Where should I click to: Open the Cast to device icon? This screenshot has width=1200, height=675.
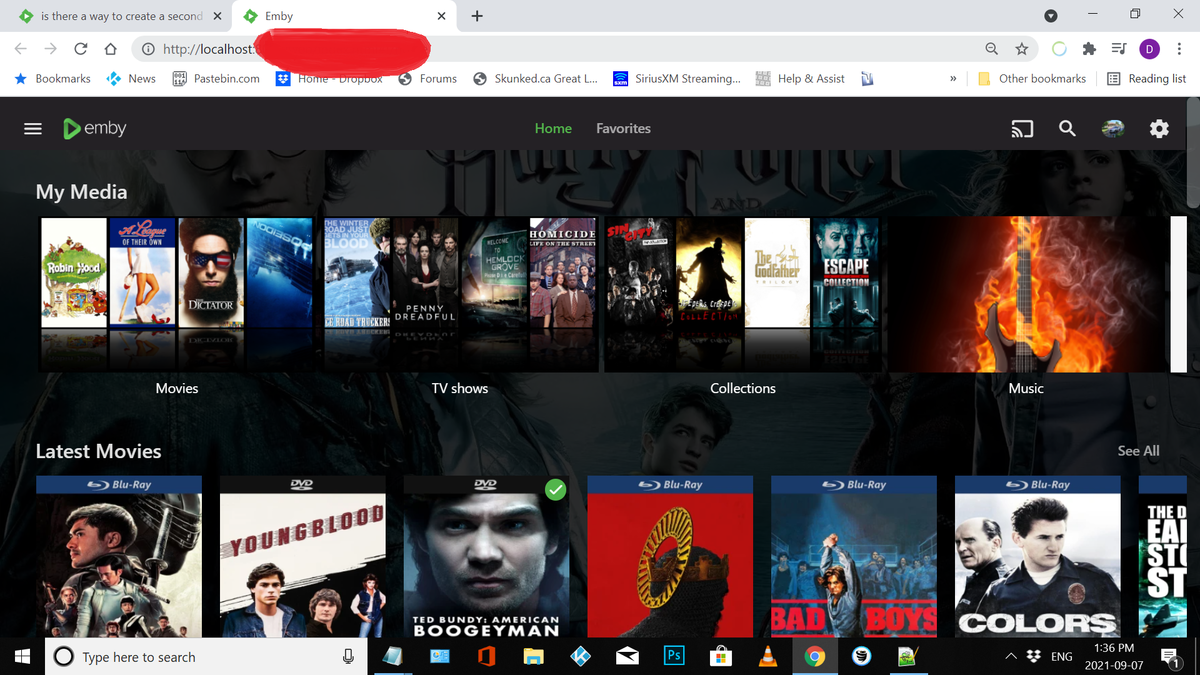point(1021,129)
